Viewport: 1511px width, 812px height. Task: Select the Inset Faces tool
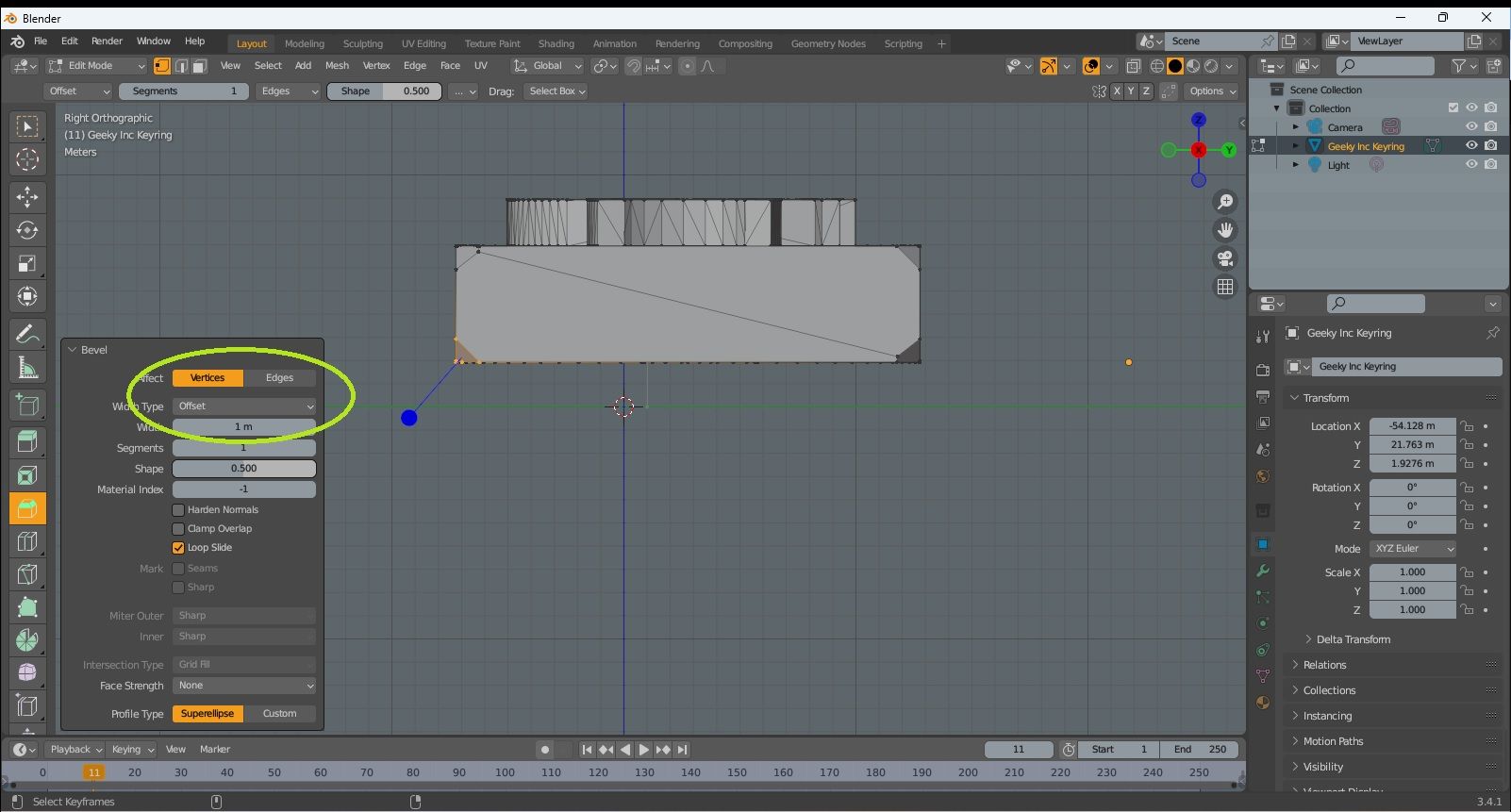pyautogui.click(x=27, y=475)
